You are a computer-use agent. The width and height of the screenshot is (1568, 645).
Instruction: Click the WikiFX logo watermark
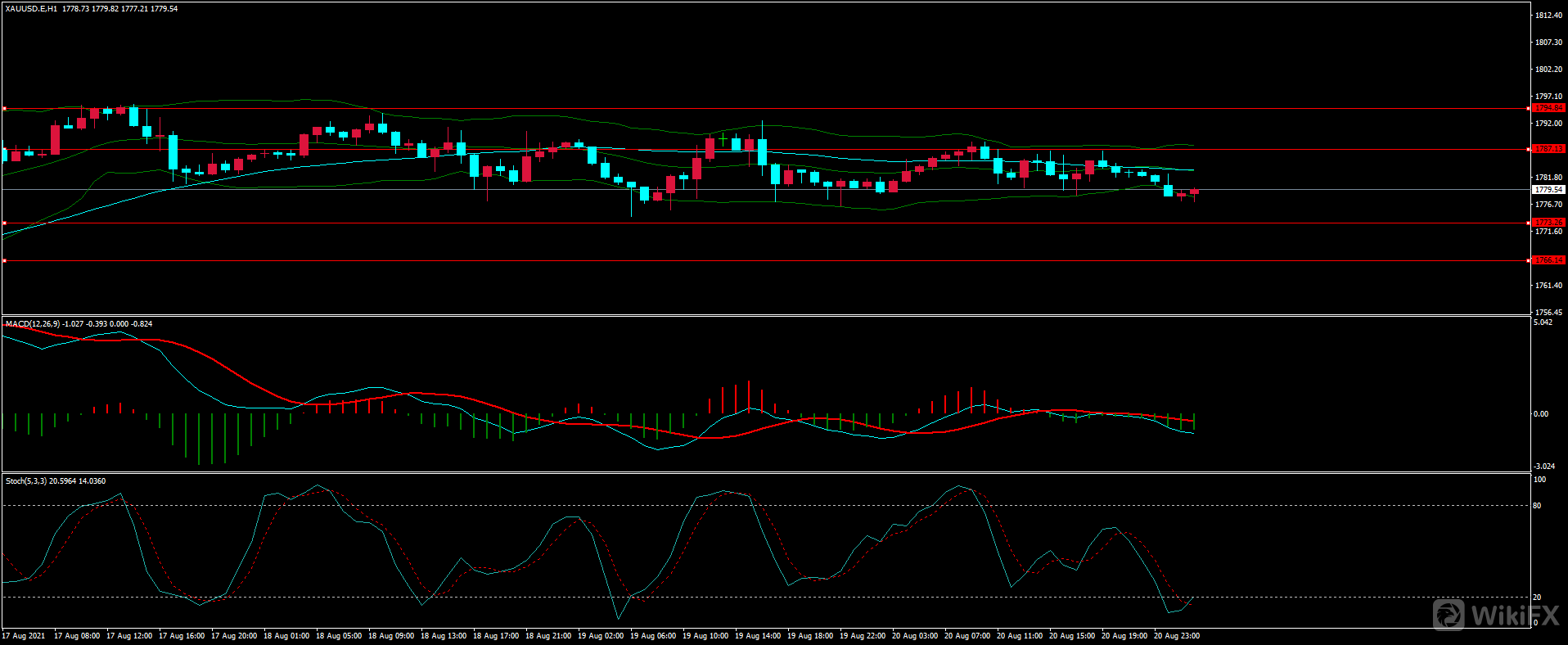pyautogui.click(x=1496, y=615)
